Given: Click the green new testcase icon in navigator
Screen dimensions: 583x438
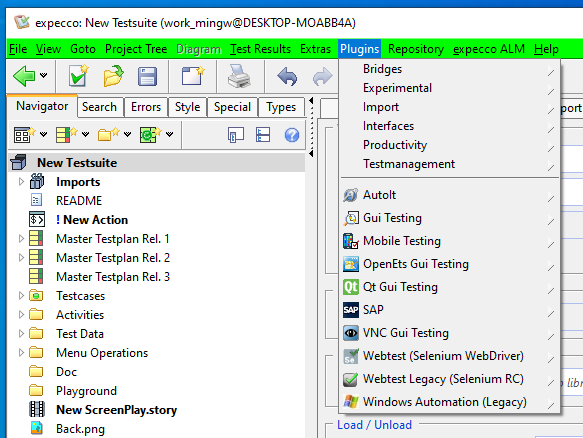Looking at the screenshot, I should (150, 134).
